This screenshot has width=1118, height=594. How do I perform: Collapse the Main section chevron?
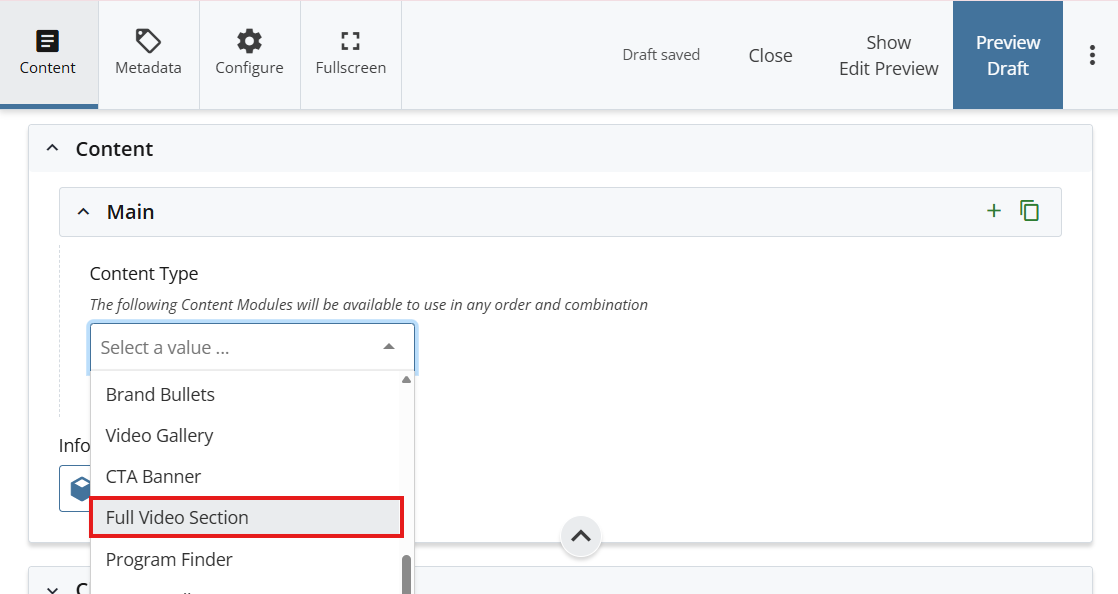click(84, 212)
